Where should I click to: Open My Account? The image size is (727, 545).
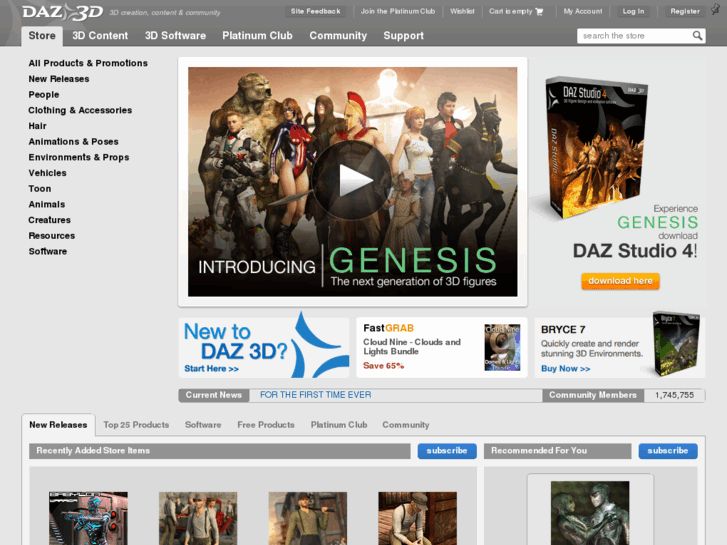click(x=583, y=11)
